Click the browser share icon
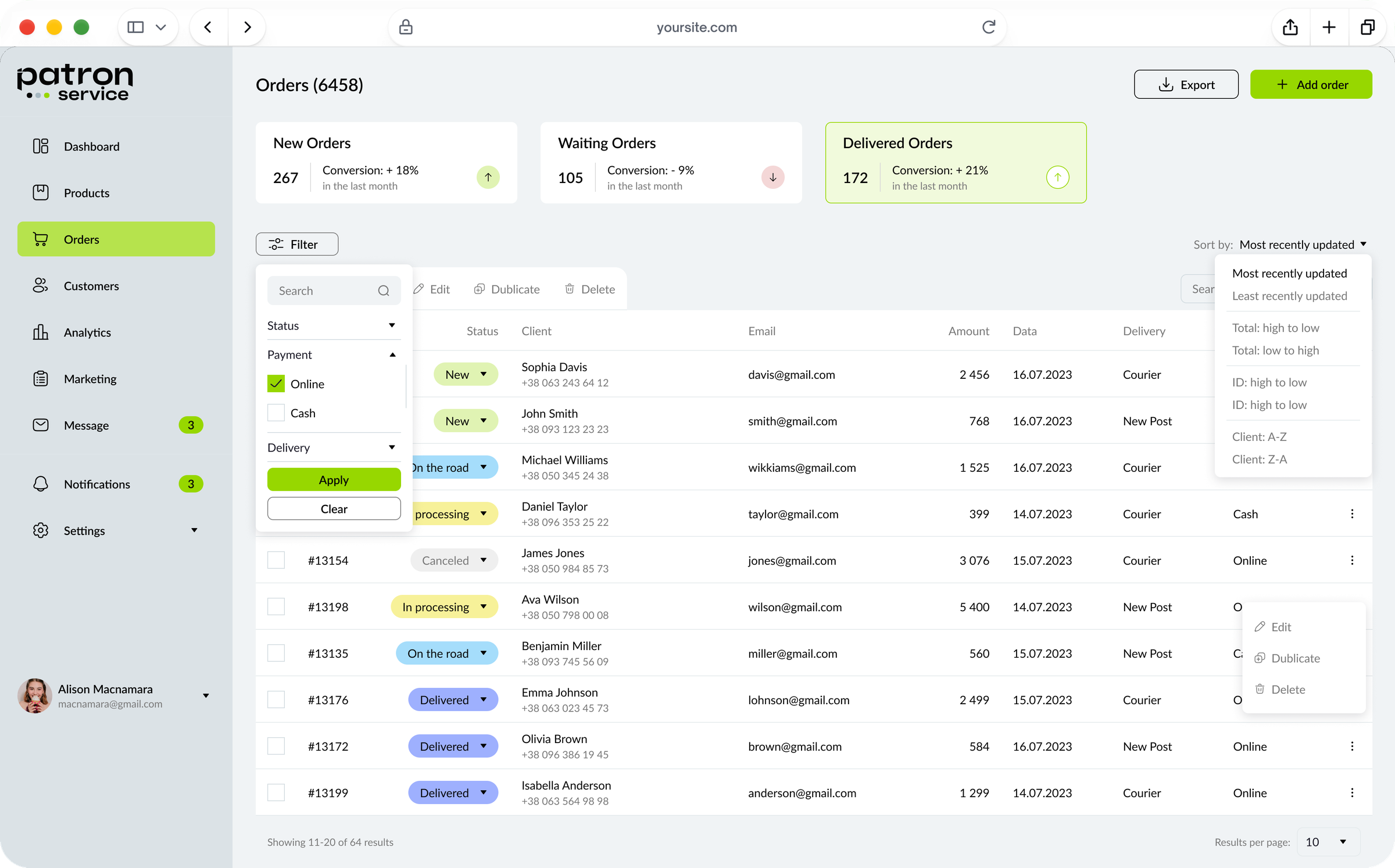Image resolution: width=1395 pixels, height=868 pixels. [x=1290, y=27]
